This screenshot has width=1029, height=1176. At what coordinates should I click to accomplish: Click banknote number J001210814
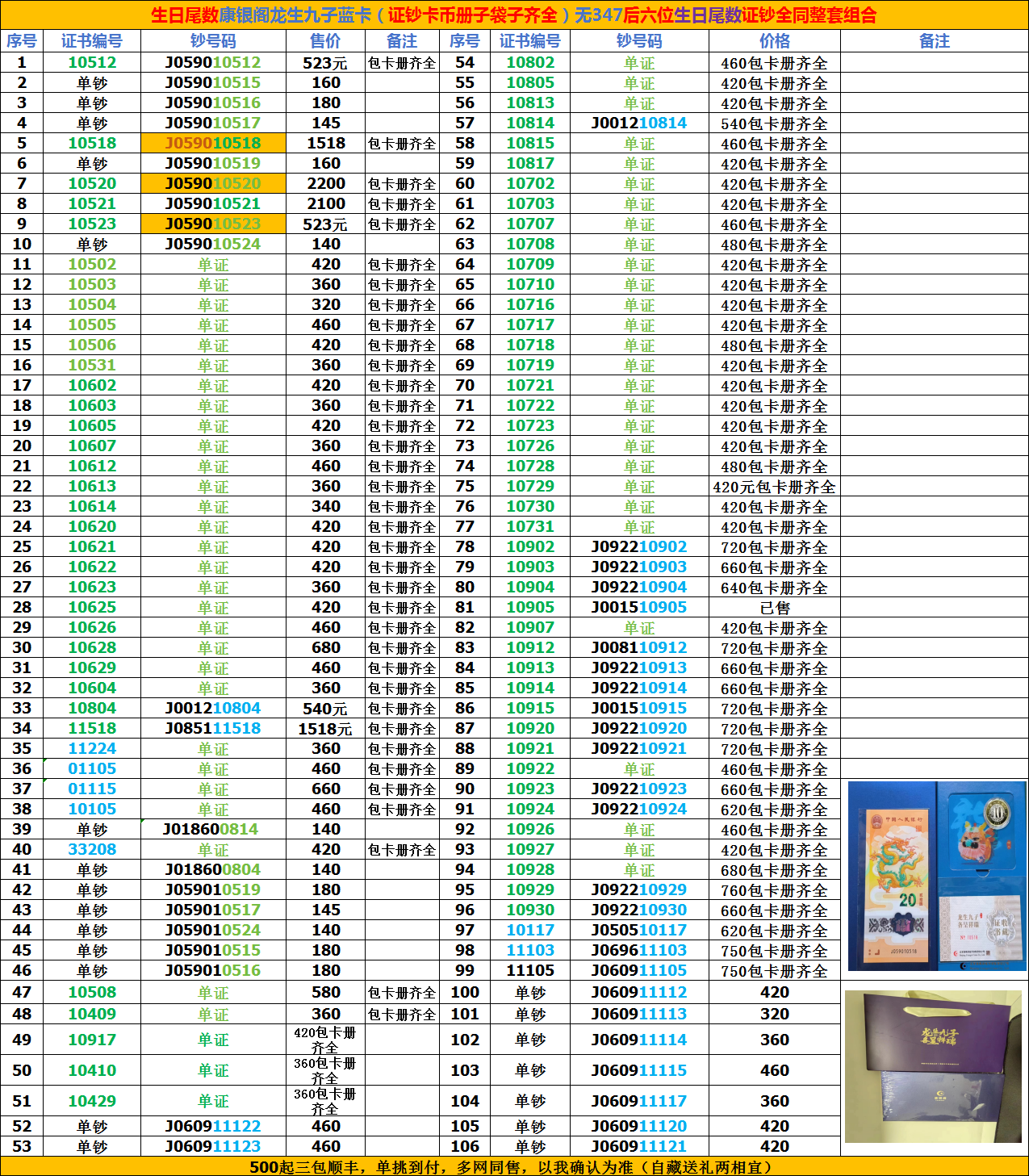[638, 123]
